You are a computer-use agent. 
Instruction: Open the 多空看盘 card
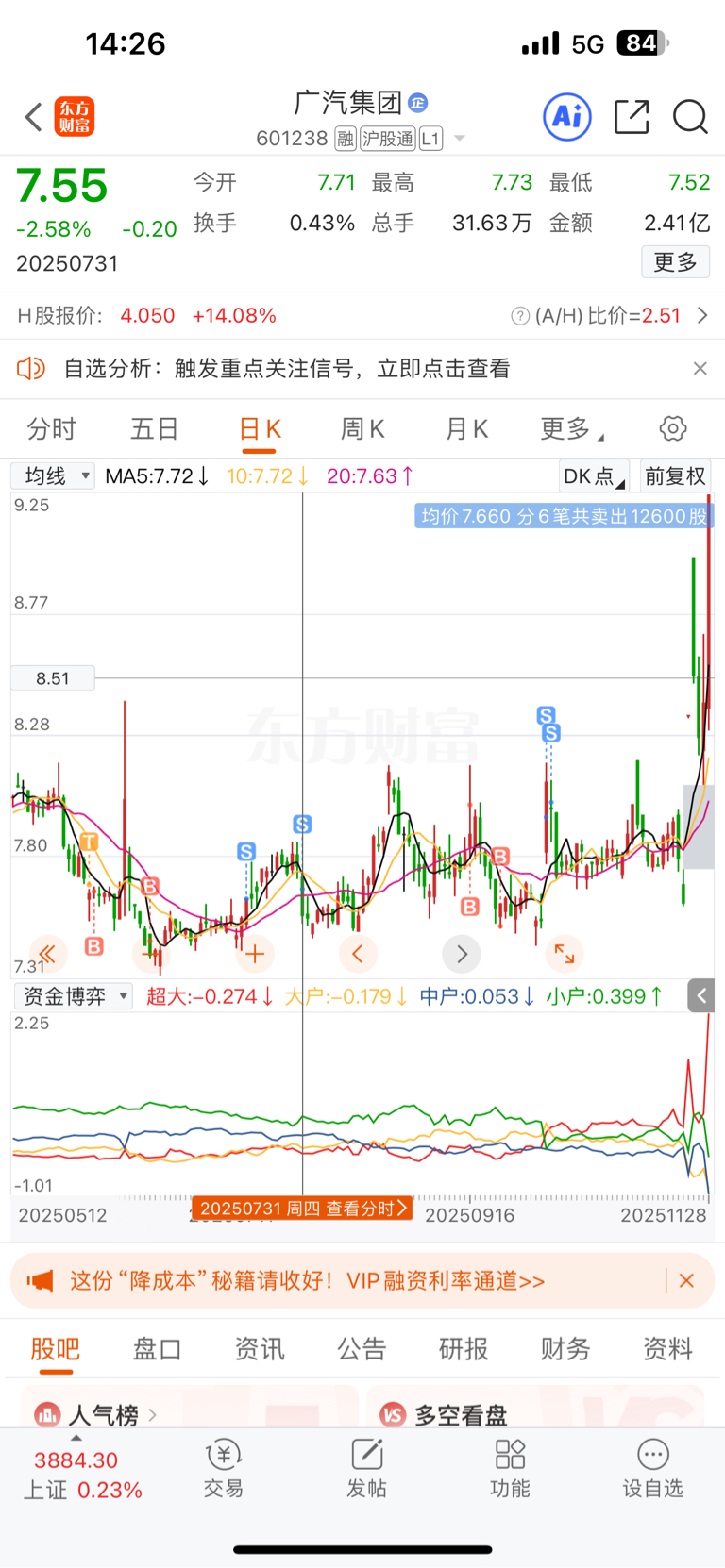536,1407
